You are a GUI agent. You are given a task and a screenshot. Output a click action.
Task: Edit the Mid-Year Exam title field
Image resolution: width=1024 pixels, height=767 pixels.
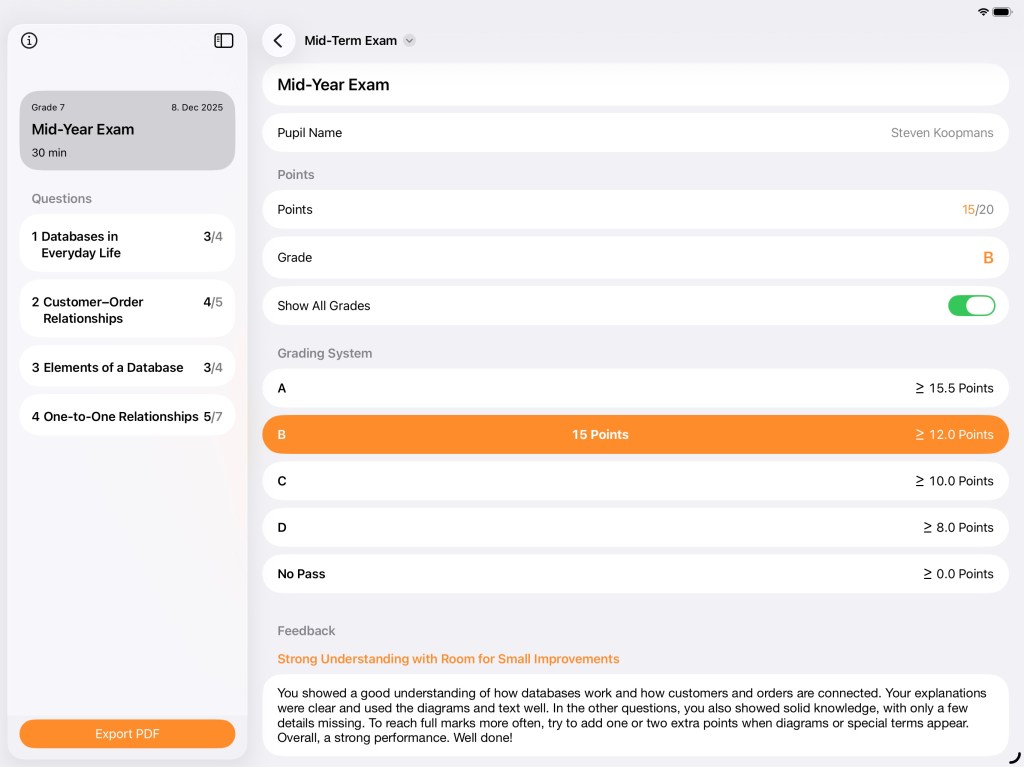point(635,85)
